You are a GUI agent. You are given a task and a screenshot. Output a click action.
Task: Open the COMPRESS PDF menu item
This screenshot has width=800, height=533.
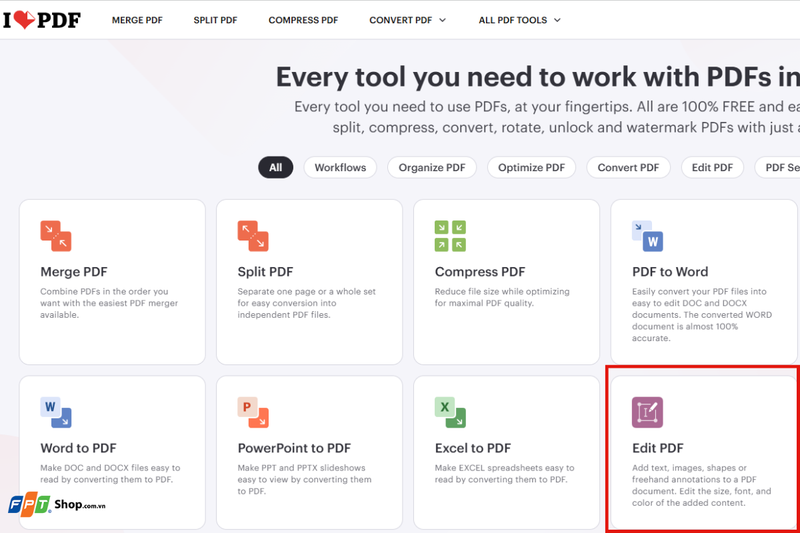[303, 20]
